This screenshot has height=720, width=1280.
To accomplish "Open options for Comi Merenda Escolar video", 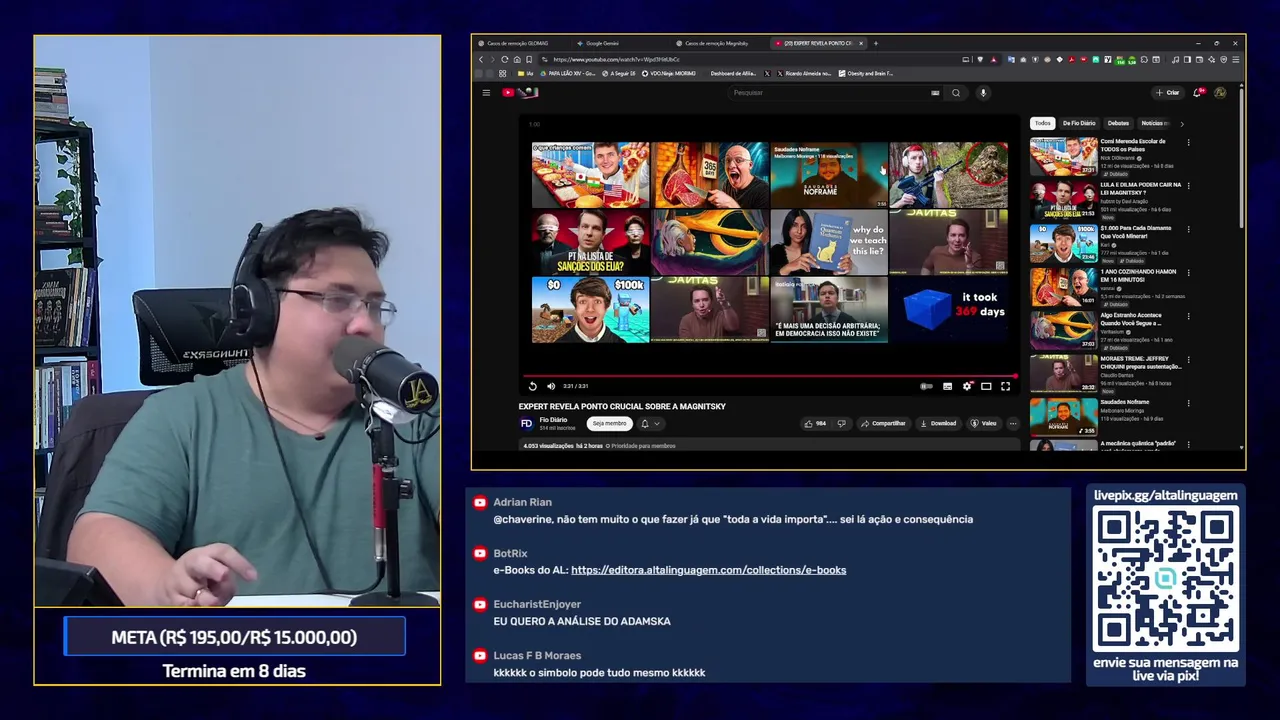I will click(x=1188, y=142).
